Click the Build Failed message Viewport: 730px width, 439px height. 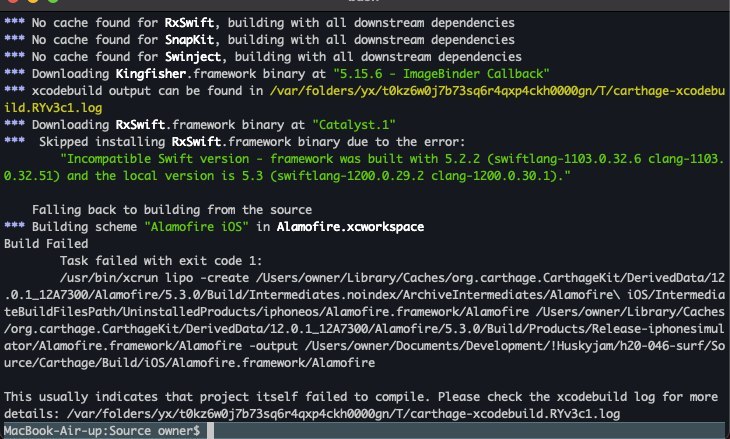pyautogui.click(x=46, y=243)
